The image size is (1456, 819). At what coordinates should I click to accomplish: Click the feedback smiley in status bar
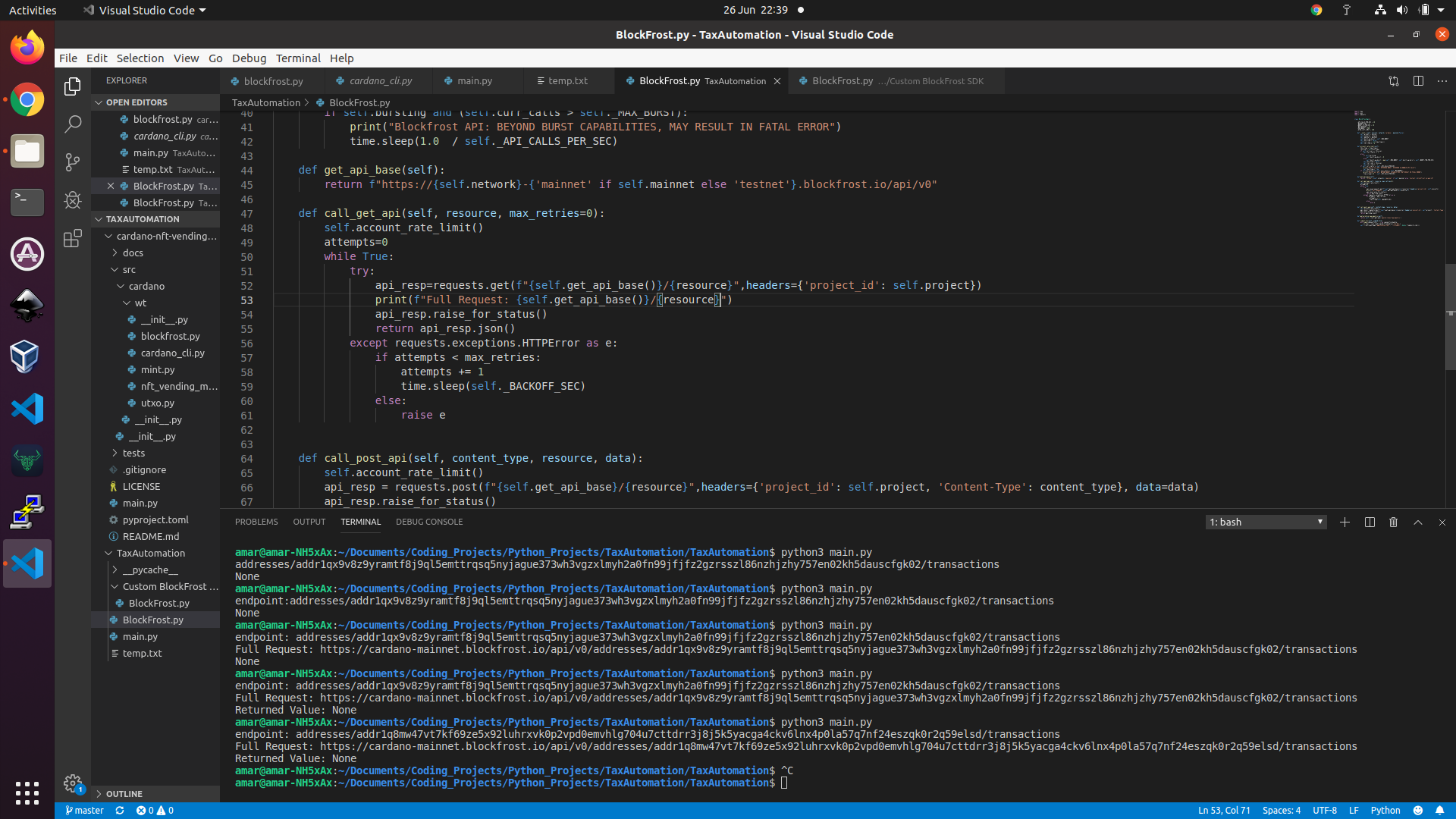click(1418, 811)
